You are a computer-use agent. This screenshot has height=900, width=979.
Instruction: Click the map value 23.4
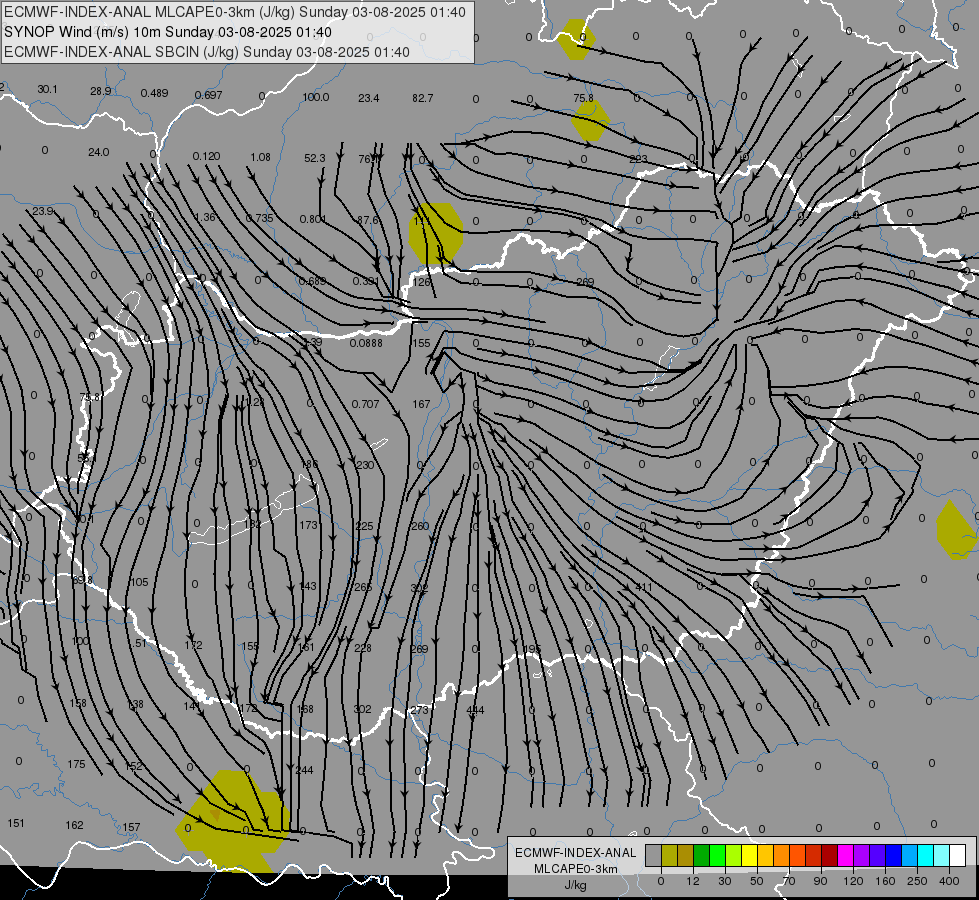pos(368,98)
